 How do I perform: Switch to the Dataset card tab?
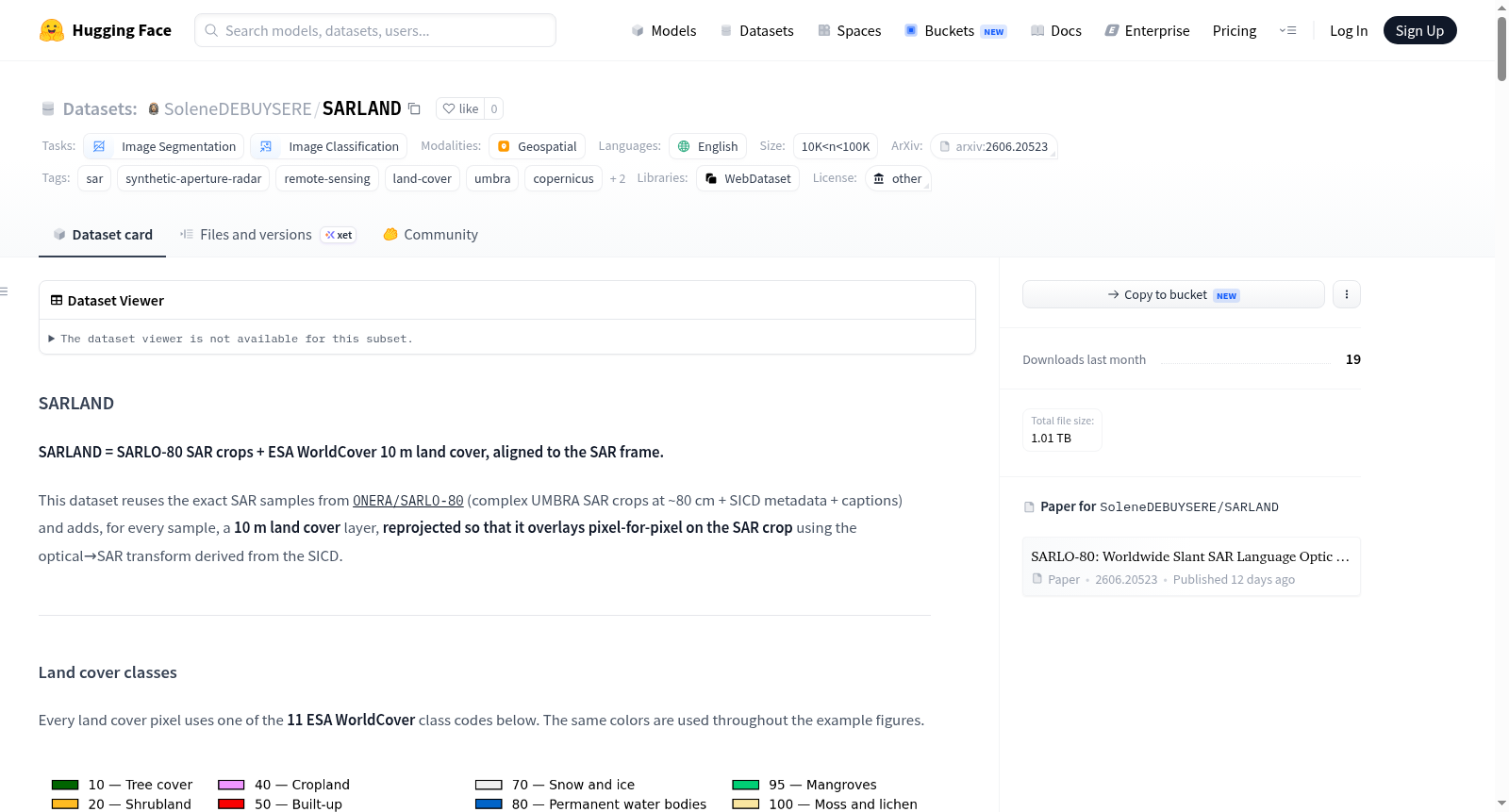pos(102,235)
